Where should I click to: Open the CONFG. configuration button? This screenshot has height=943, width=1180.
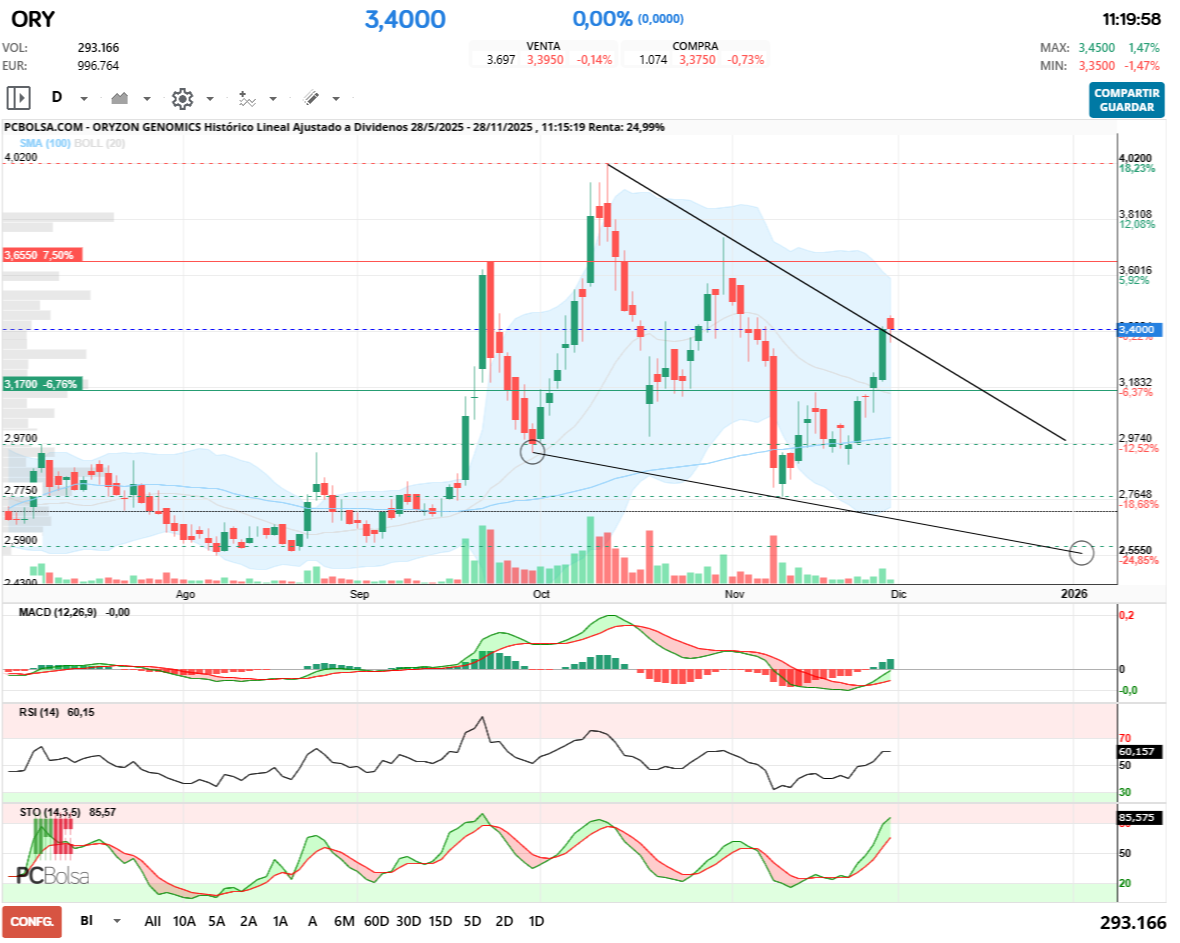pyautogui.click(x=31, y=921)
